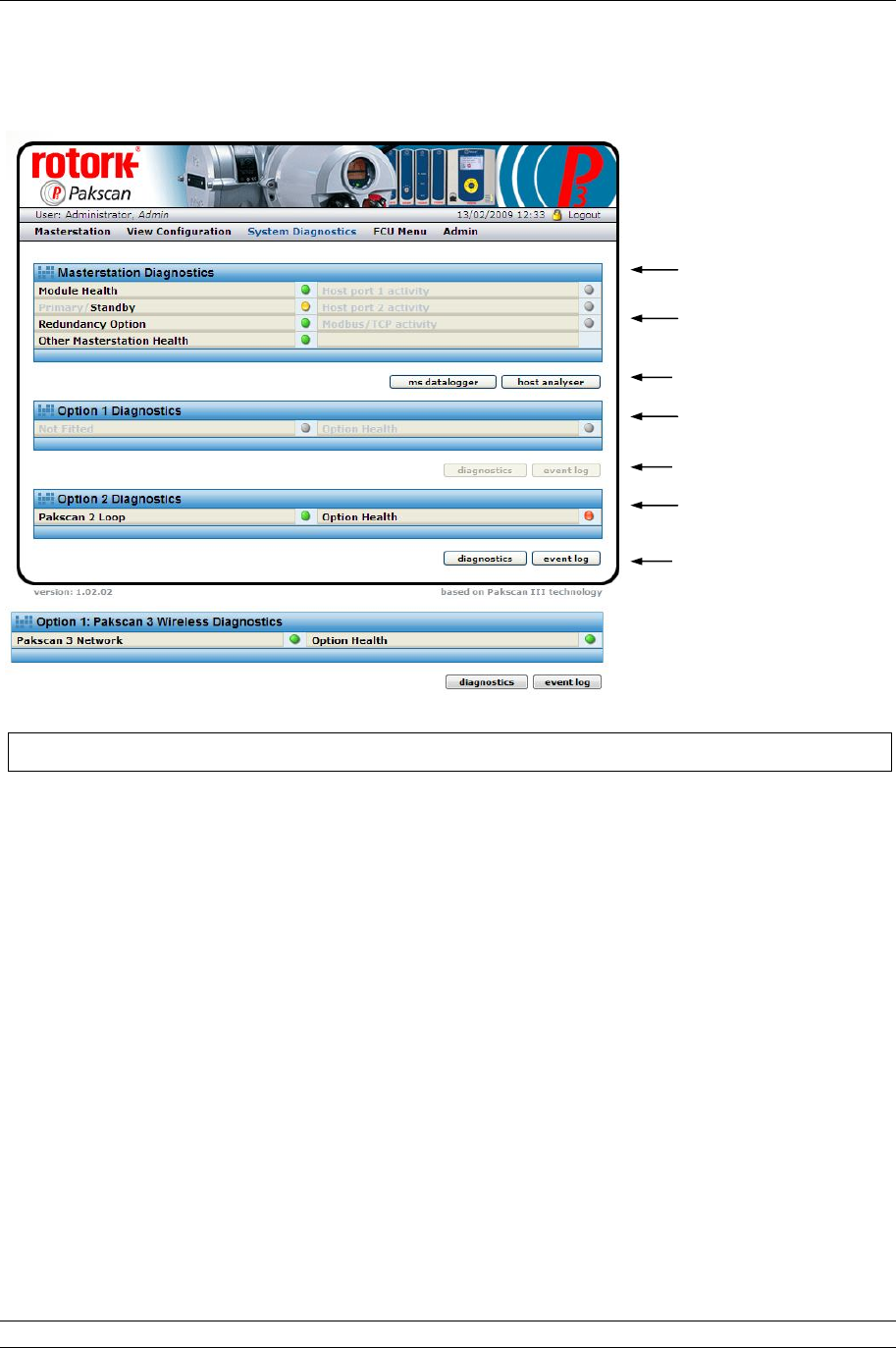The image size is (896, 1348).
Task: Click the rotork logo
Action: tap(85, 163)
